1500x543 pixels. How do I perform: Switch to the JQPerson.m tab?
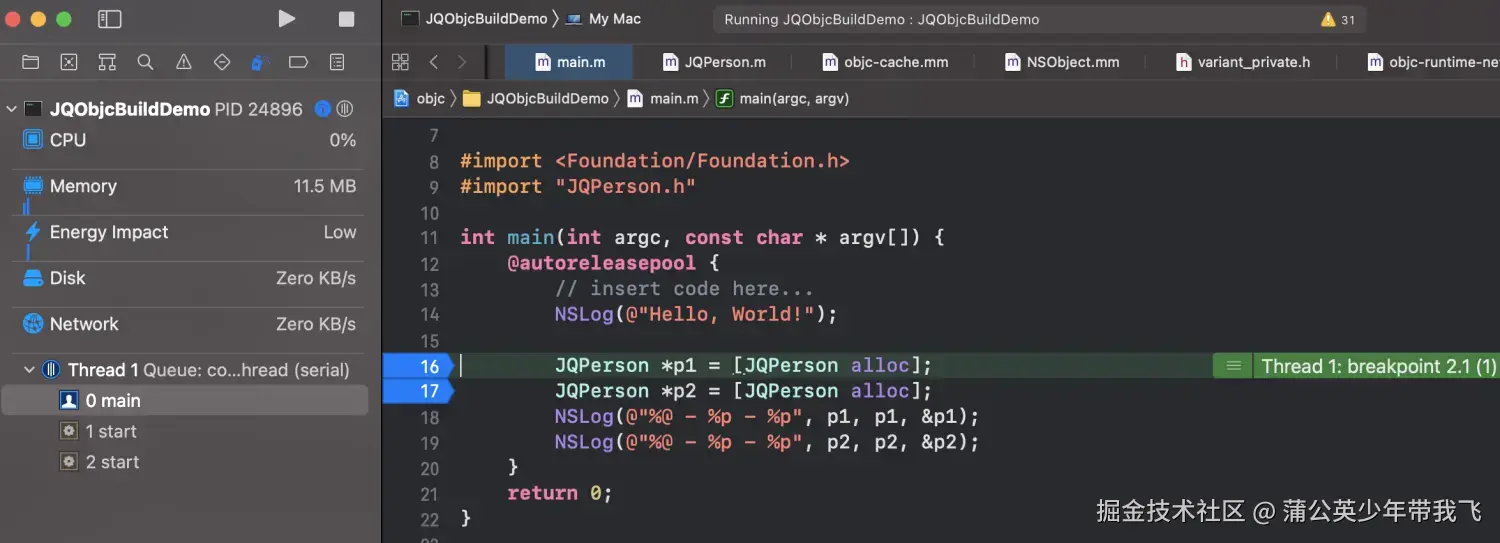[x=714, y=62]
